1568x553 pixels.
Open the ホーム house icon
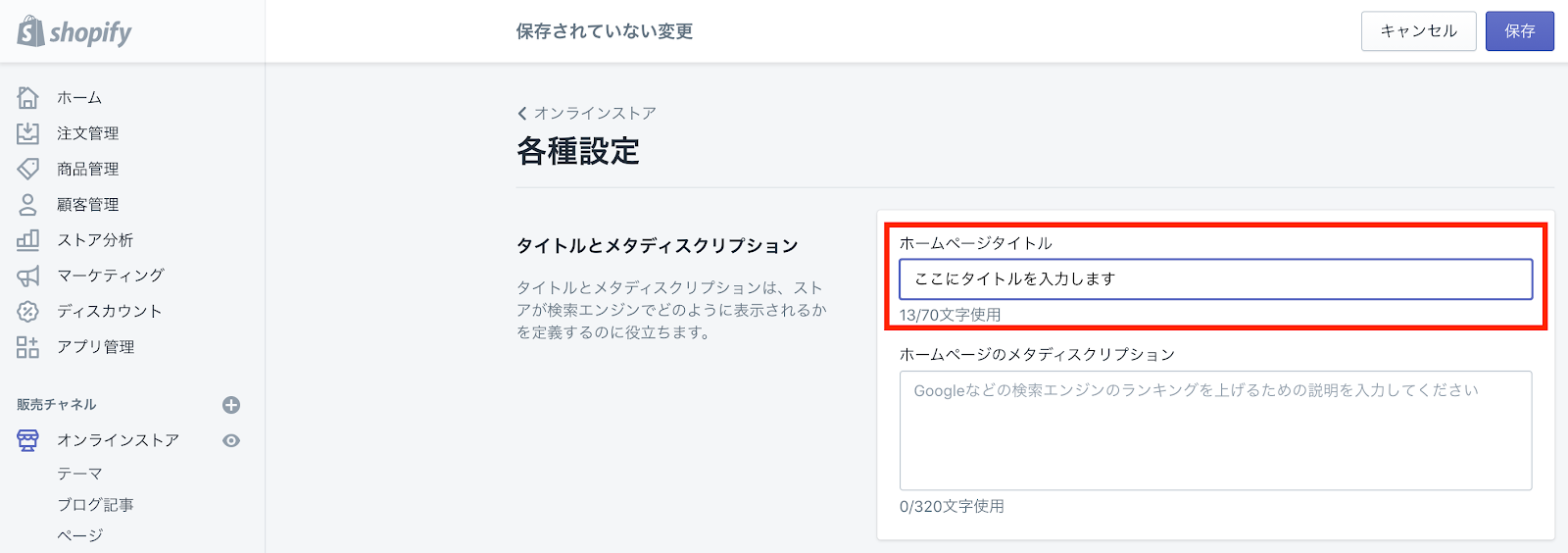pyautogui.click(x=28, y=97)
